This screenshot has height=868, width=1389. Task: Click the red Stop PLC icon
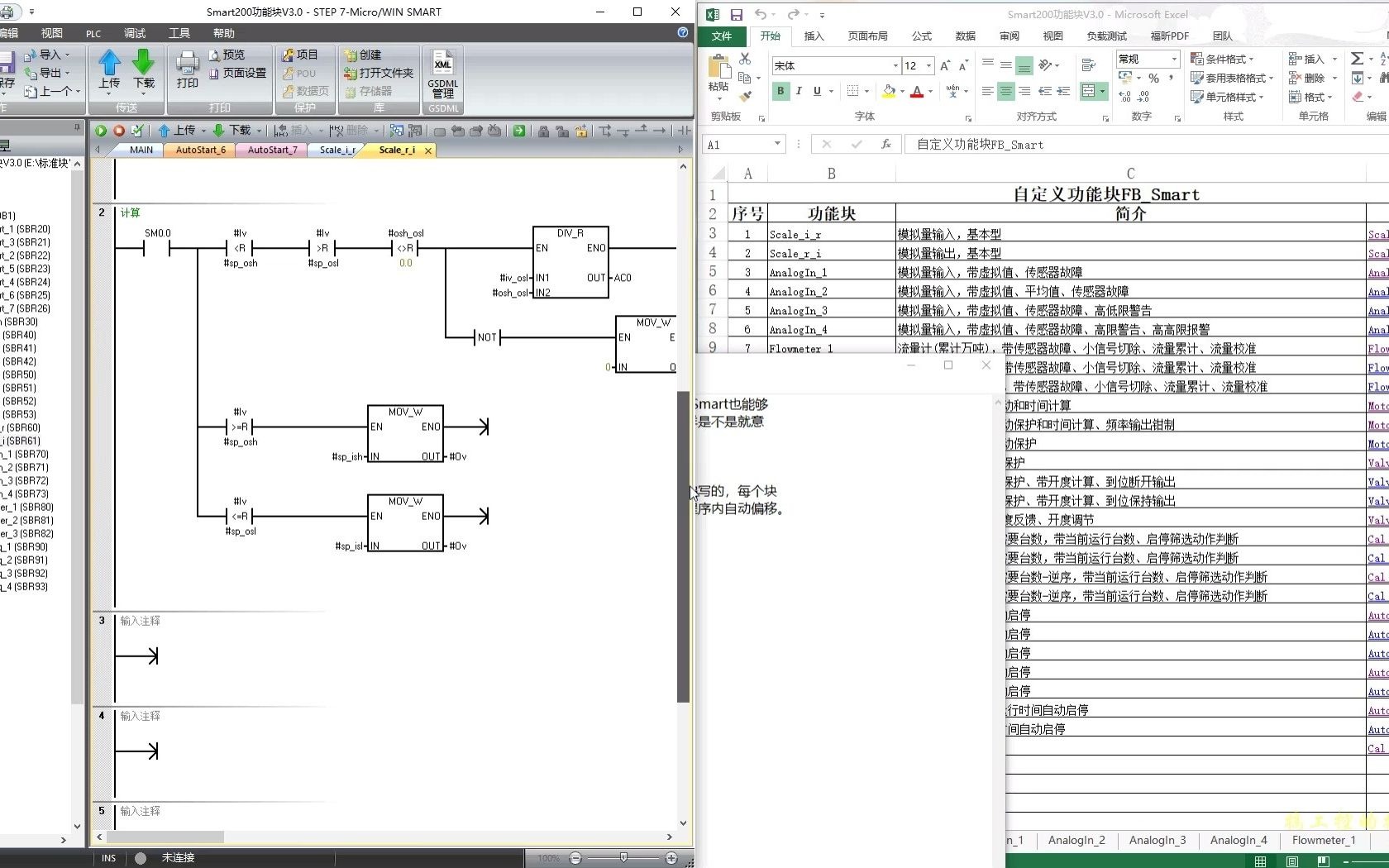coord(119,131)
